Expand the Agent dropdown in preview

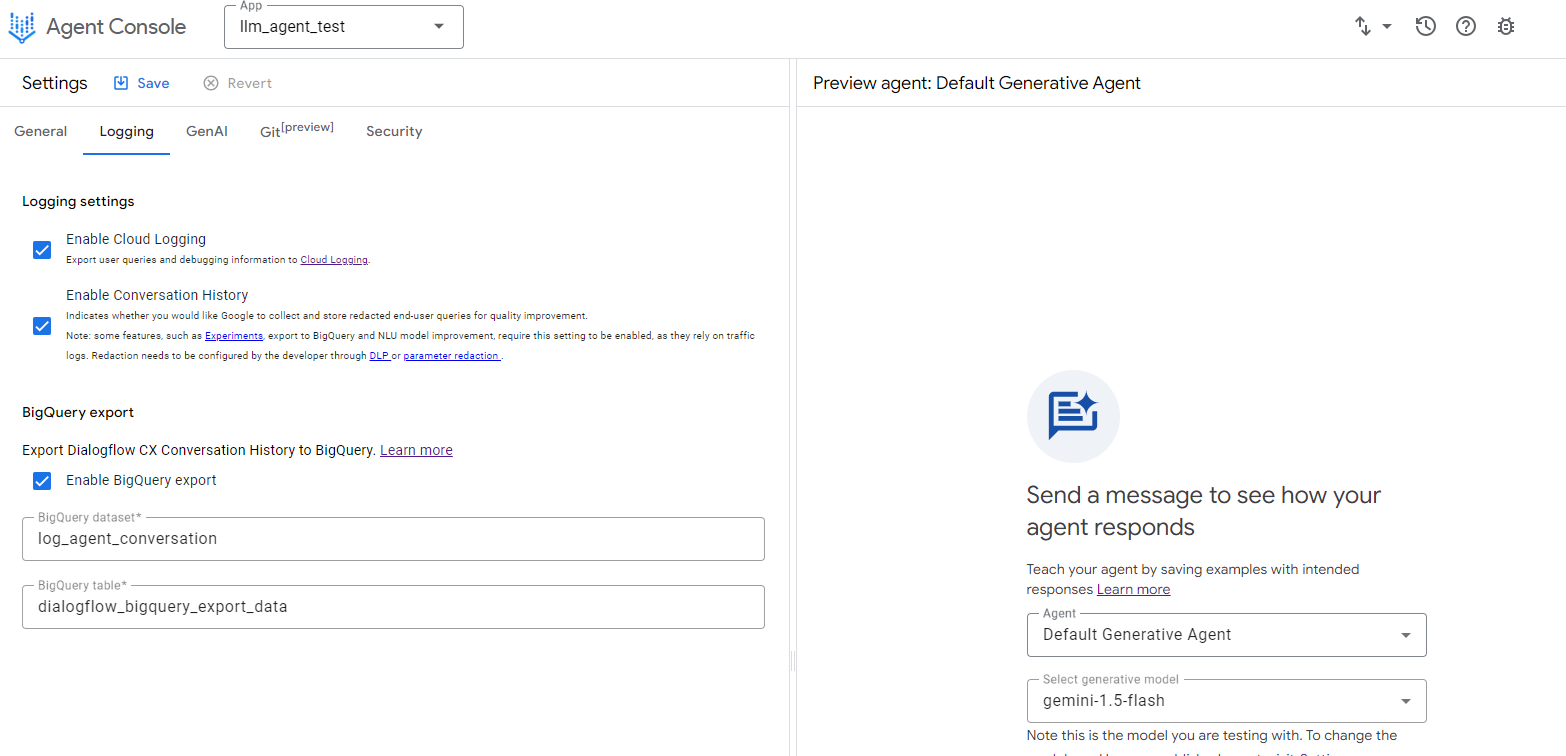[1226, 635]
